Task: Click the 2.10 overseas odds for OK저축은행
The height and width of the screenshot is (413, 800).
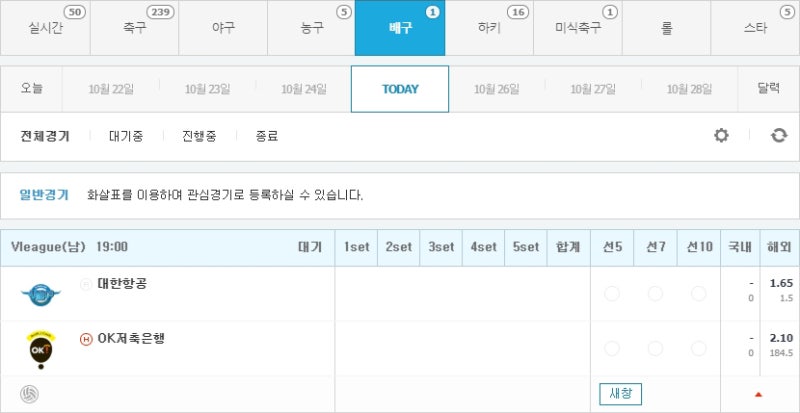Action: [x=781, y=338]
